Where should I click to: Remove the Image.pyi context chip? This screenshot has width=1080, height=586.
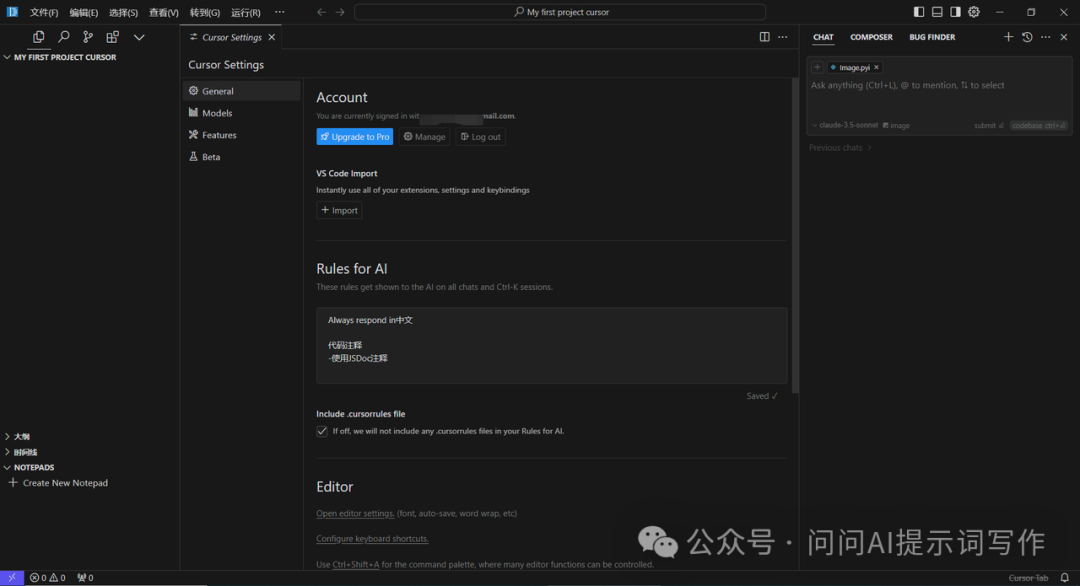pyautogui.click(x=876, y=67)
